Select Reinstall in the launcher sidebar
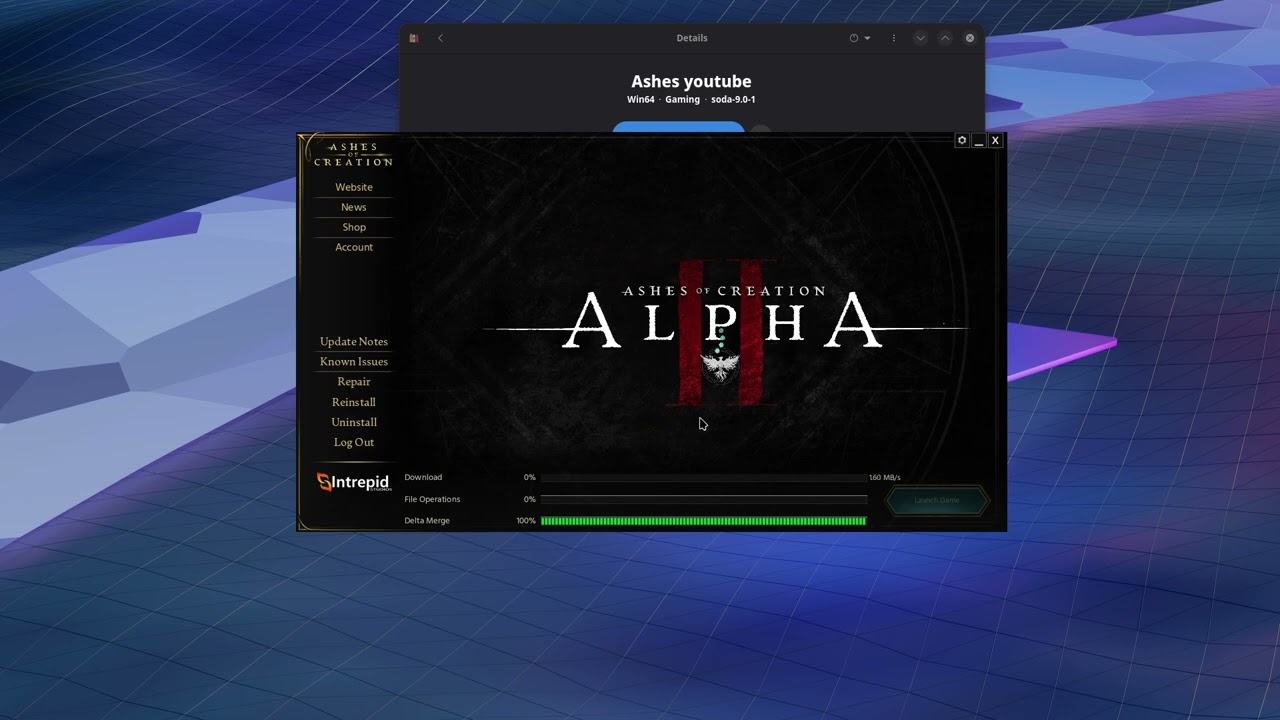 click(x=354, y=402)
